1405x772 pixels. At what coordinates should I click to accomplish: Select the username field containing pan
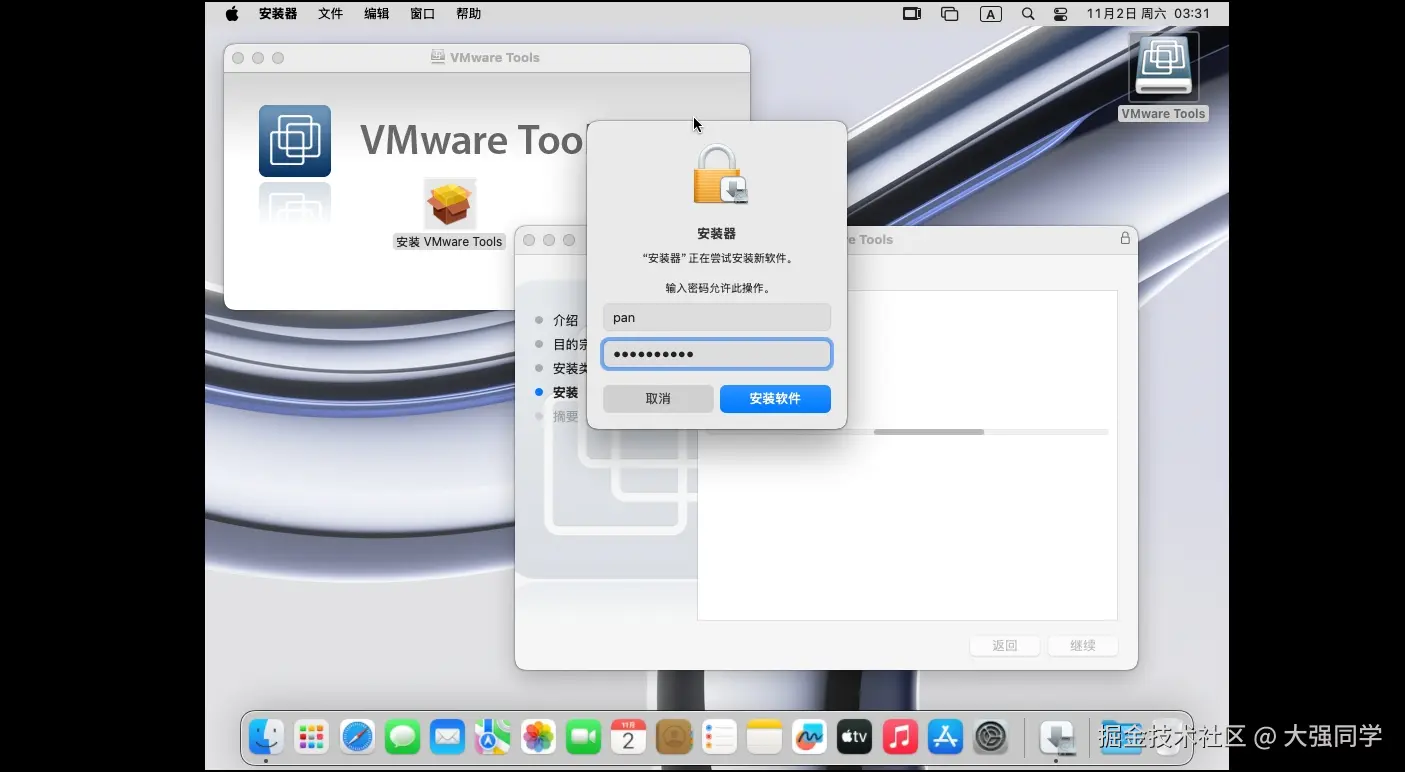[x=717, y=318]
